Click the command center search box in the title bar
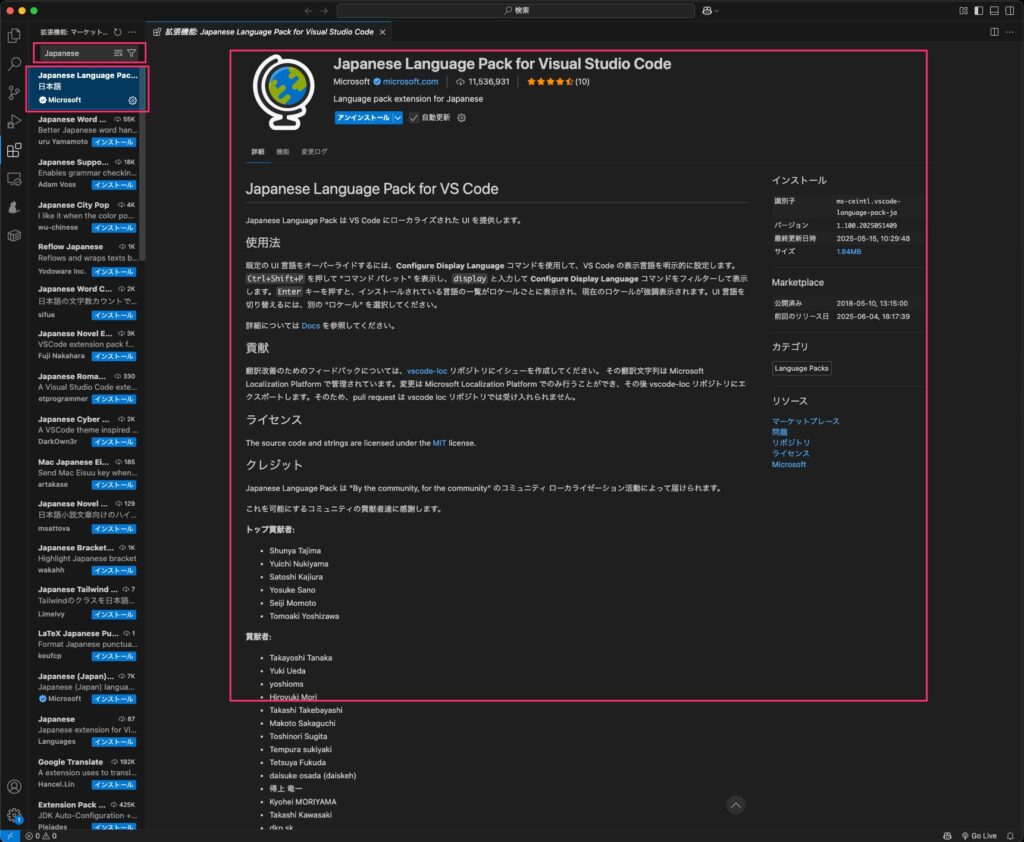This screenshot has width=1024, height=842. pyautogui.click(x=516, y=10)
